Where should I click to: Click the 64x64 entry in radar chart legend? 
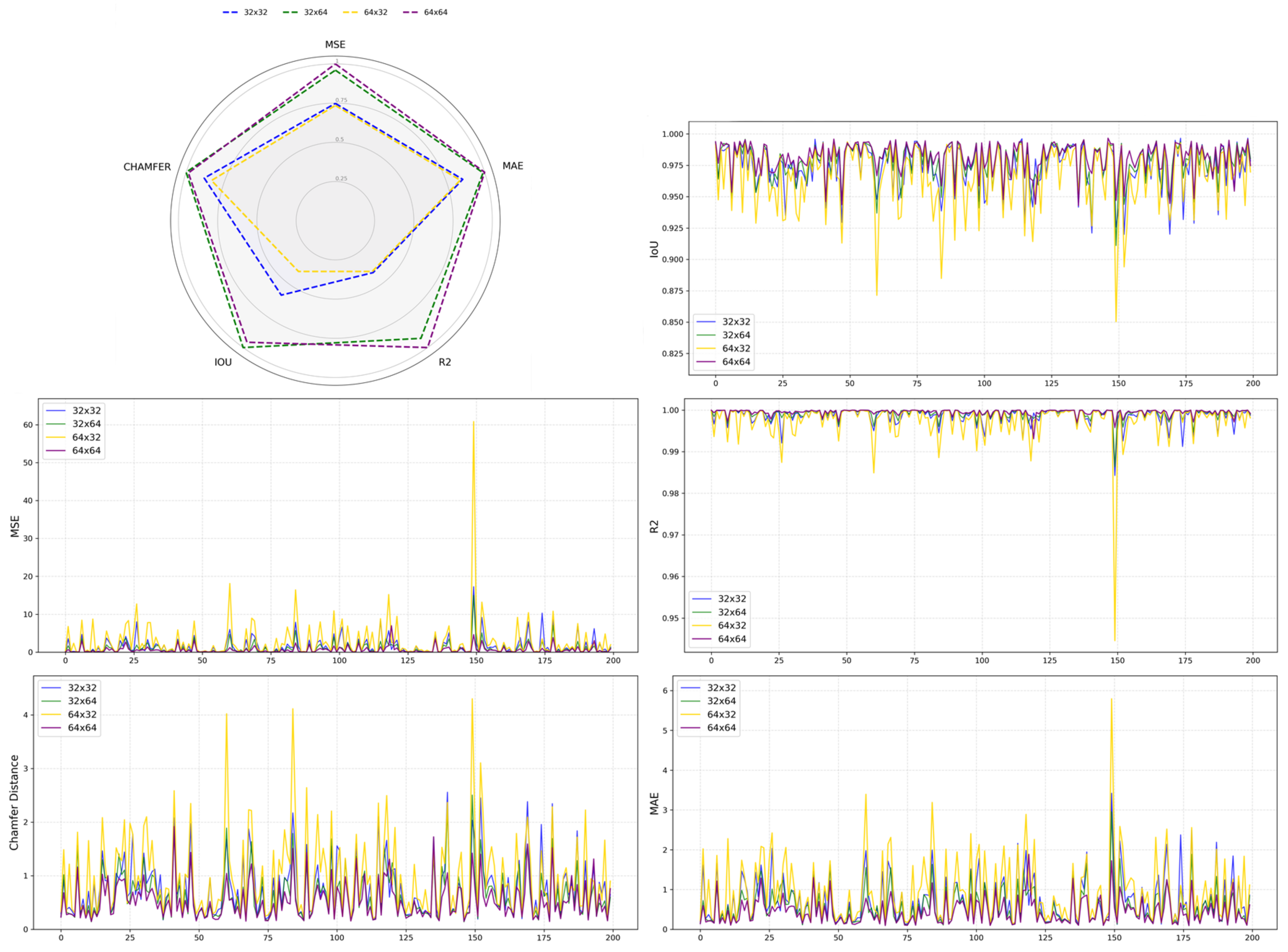[435, 12]
